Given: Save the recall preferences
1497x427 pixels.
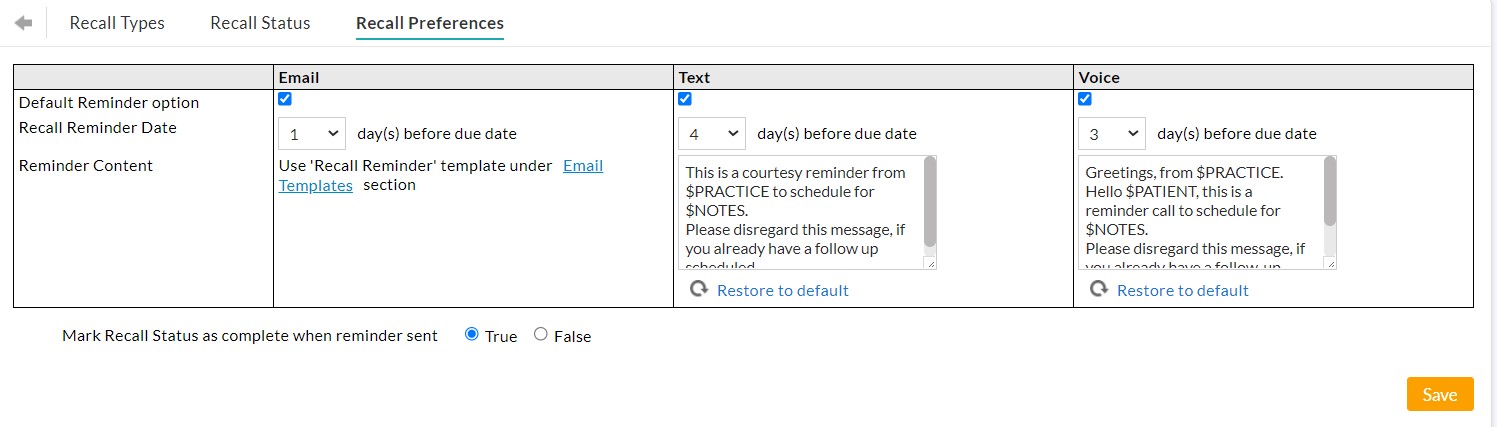Looking at the screenshot, I should tap(1440, 394).
